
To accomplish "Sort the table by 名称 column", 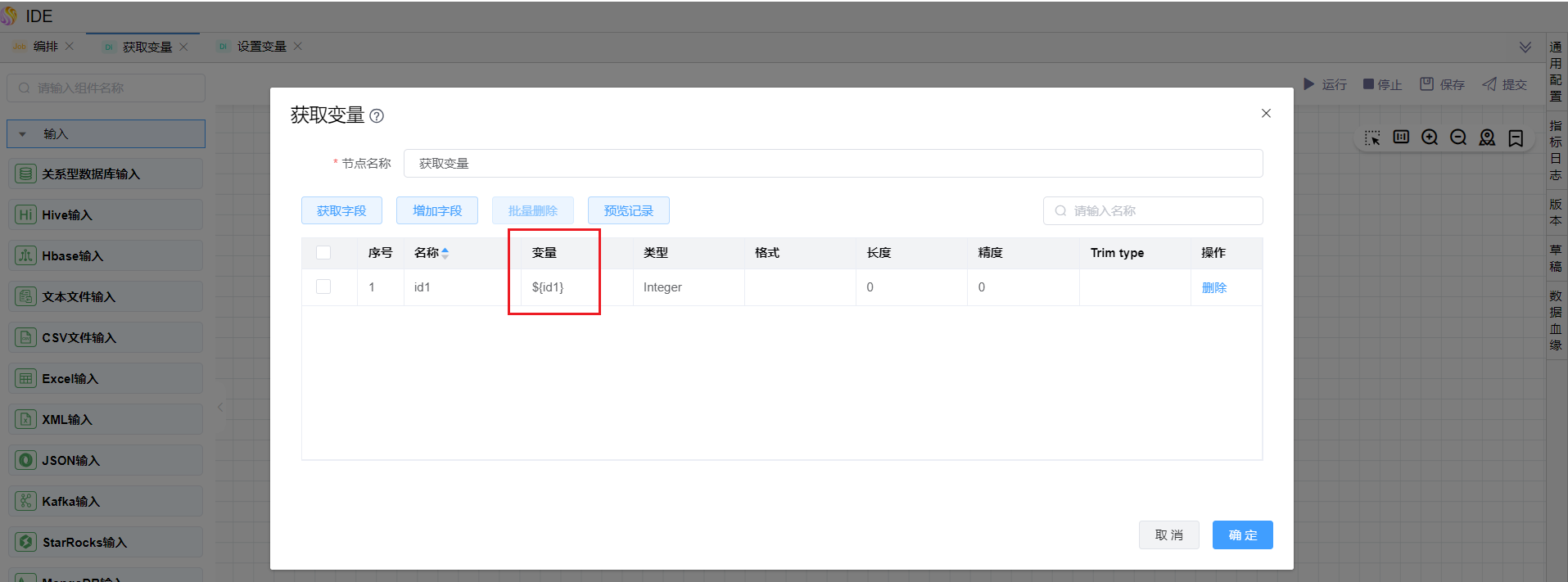I will pyautogui.click(x=445, y=254).
